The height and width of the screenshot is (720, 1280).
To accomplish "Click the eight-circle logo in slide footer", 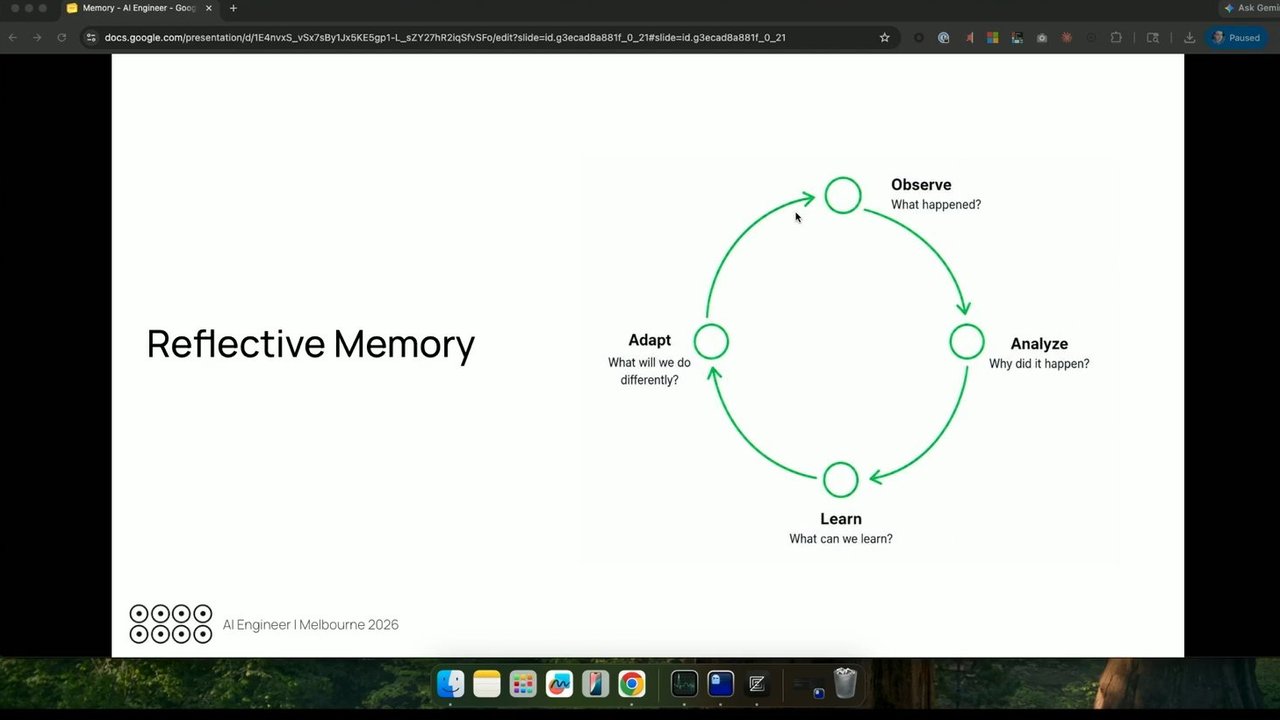I will pos(171,624).
